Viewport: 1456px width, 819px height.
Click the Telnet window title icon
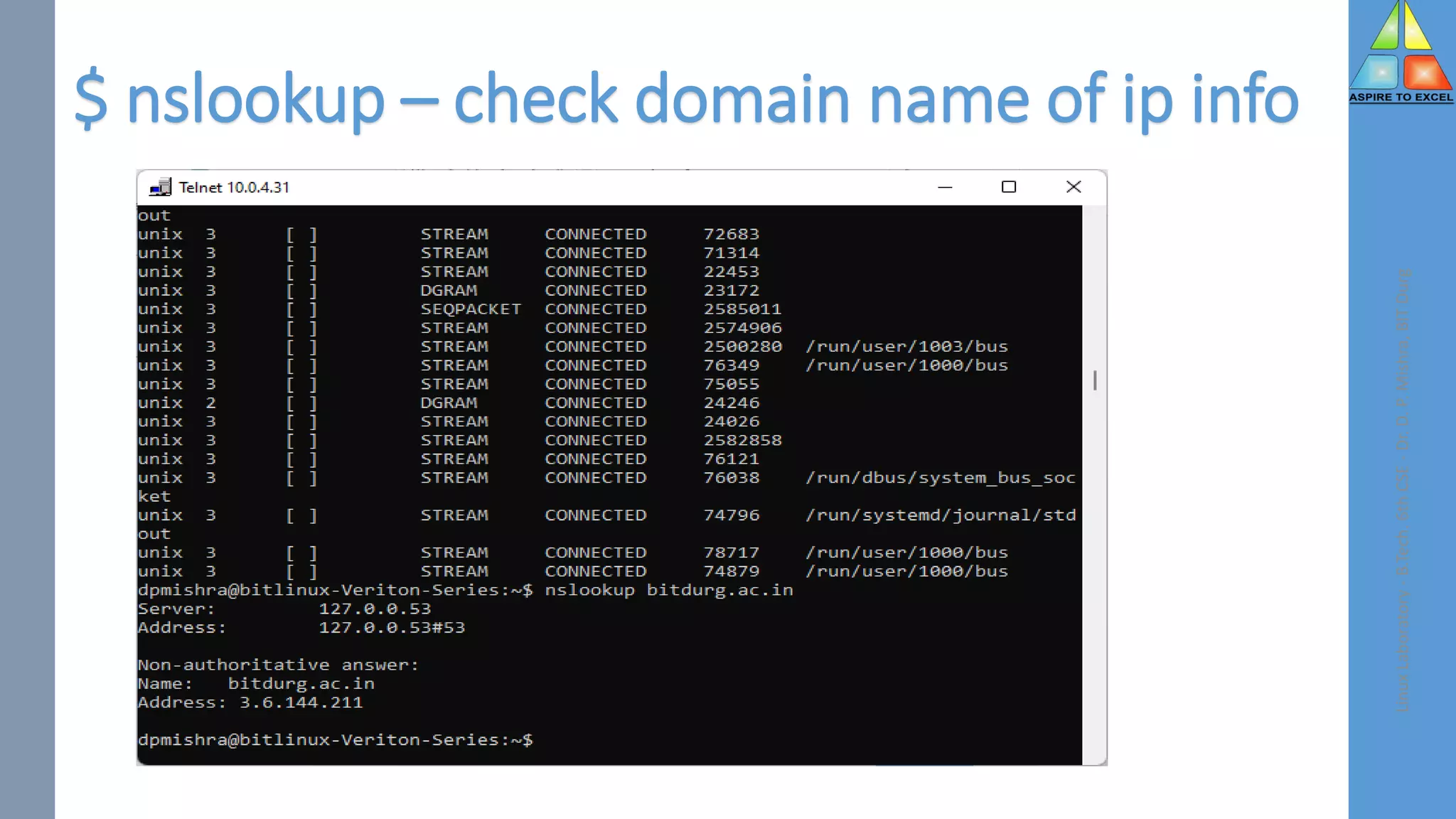click(160, 187)
